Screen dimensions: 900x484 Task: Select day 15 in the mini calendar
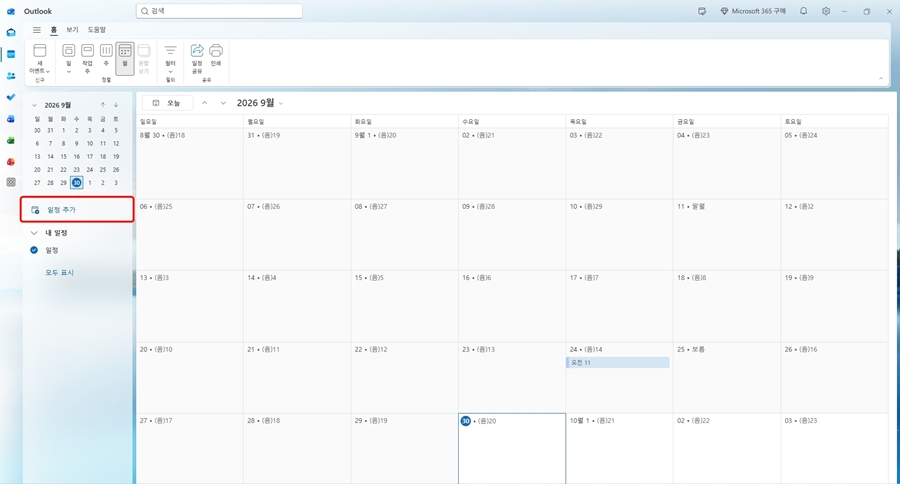point(63,156)
